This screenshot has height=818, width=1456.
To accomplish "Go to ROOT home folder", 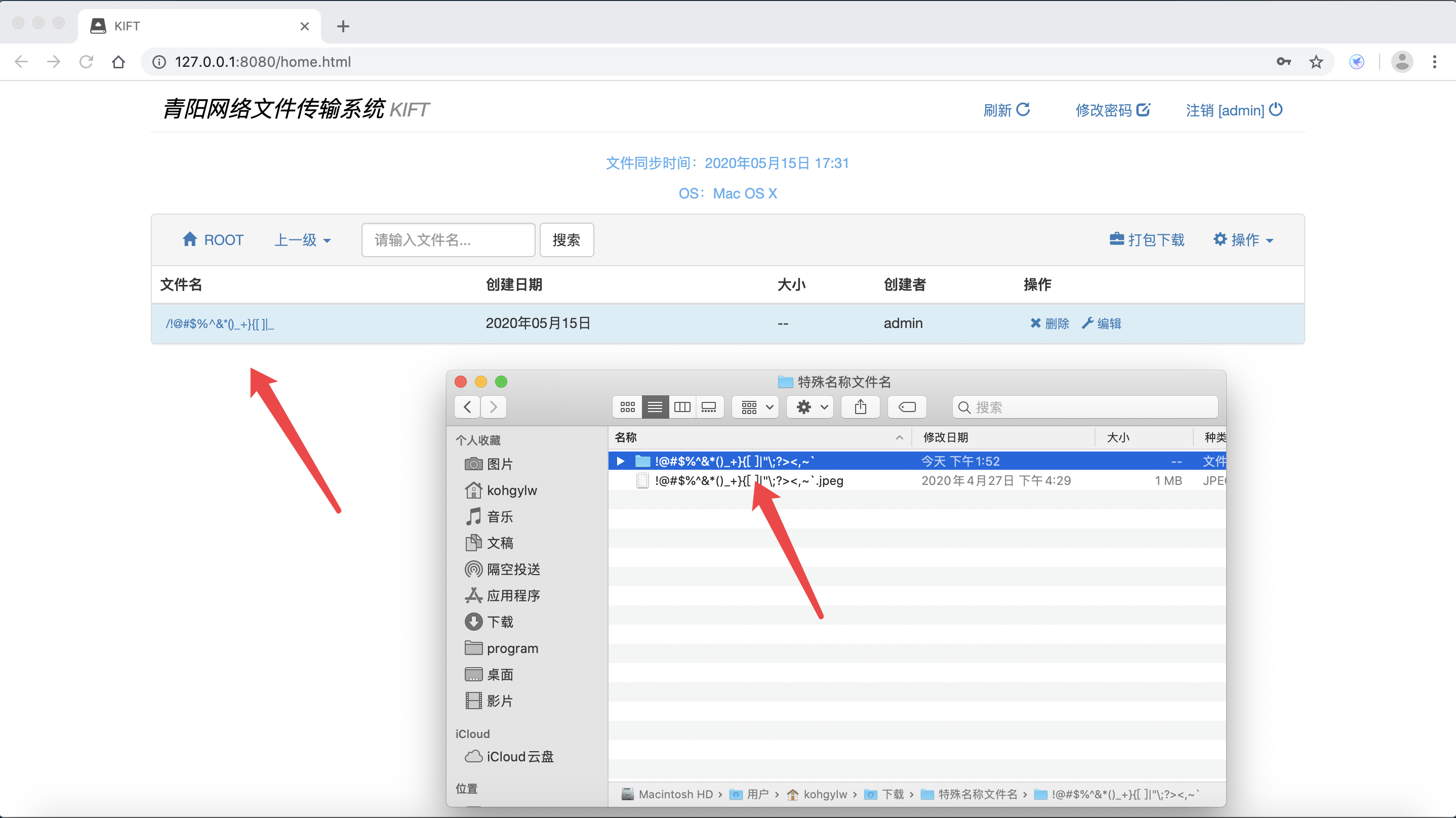I will point(213,240).
